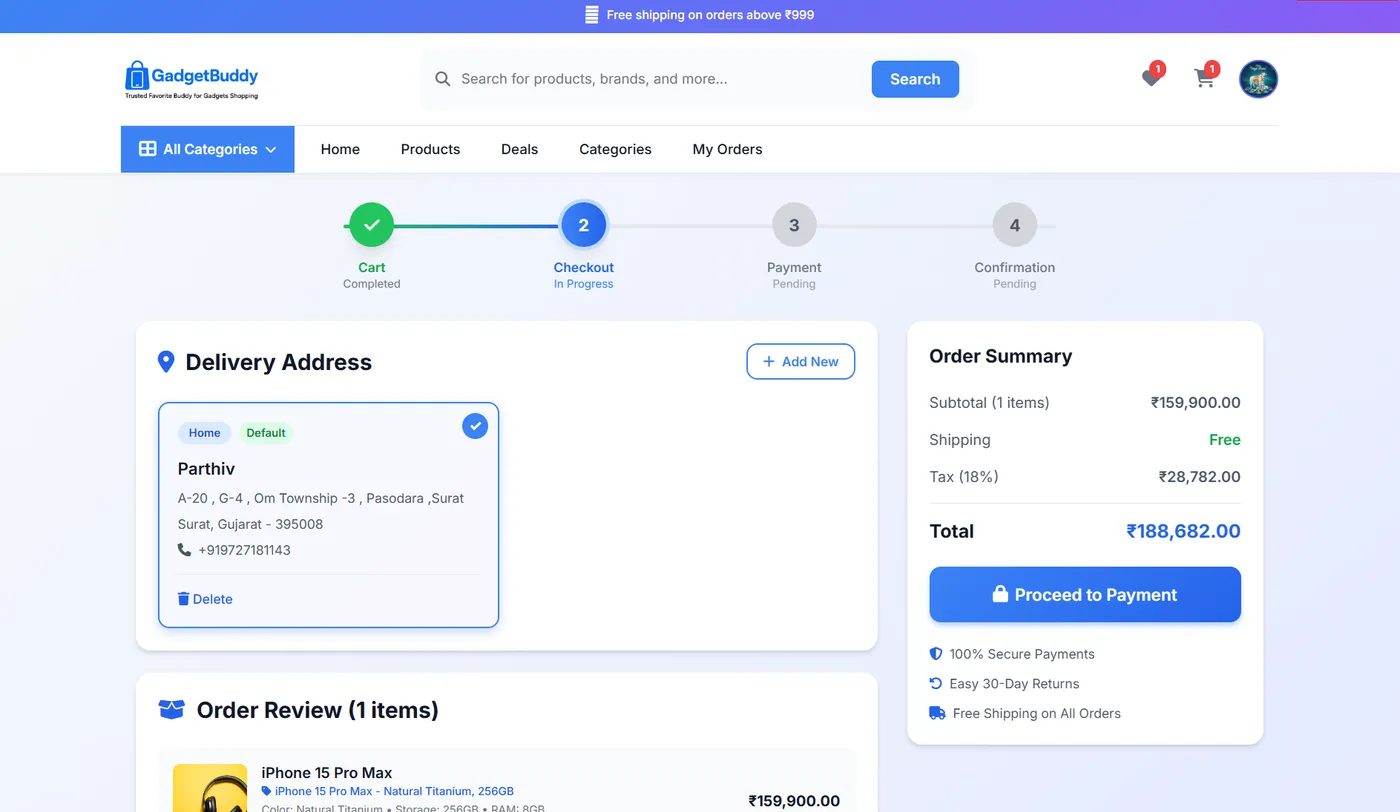Click the green completed Cart step circle
Image resolution: width=1400 pixels, height=812 pixels.
tap(371, 225)
